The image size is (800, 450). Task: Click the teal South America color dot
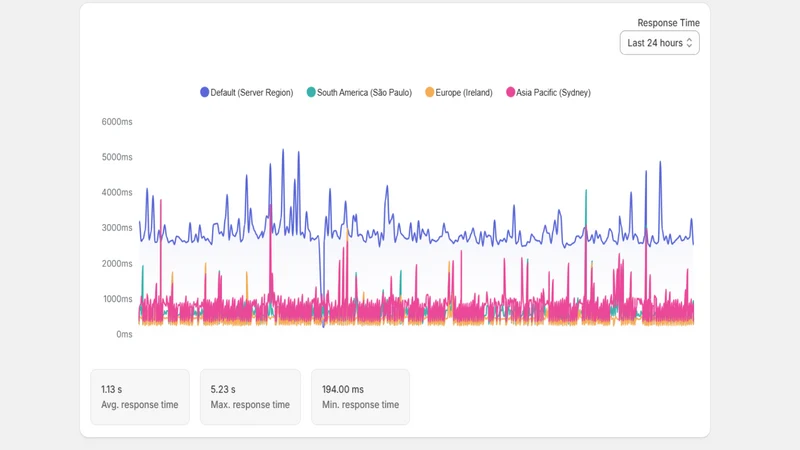click(311, 92)
